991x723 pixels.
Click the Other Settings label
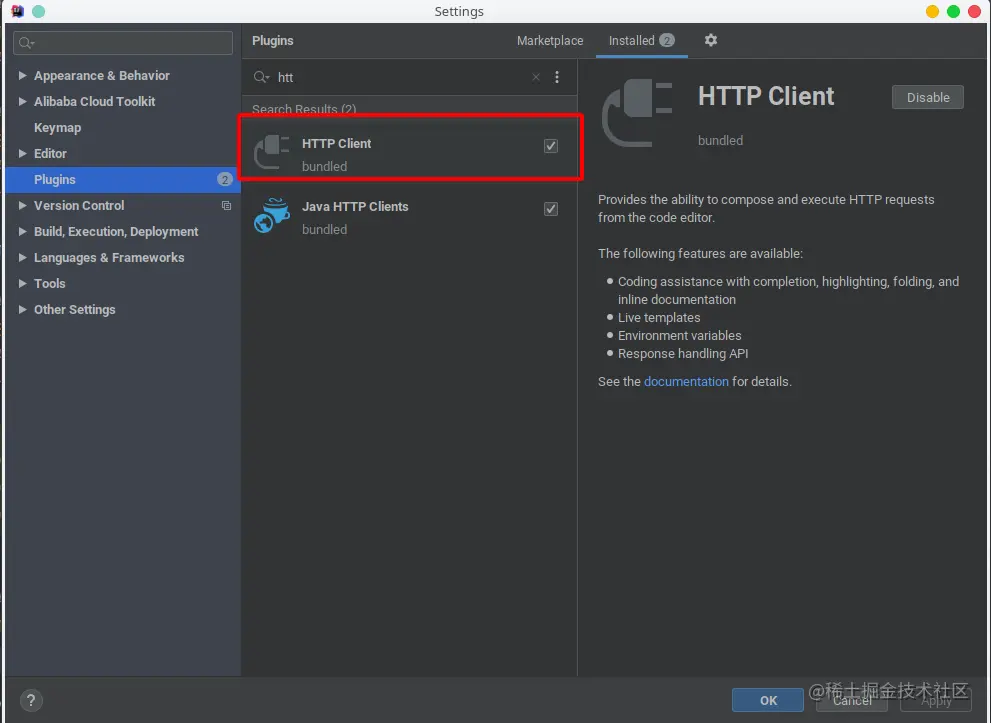[x=75, y=309]
